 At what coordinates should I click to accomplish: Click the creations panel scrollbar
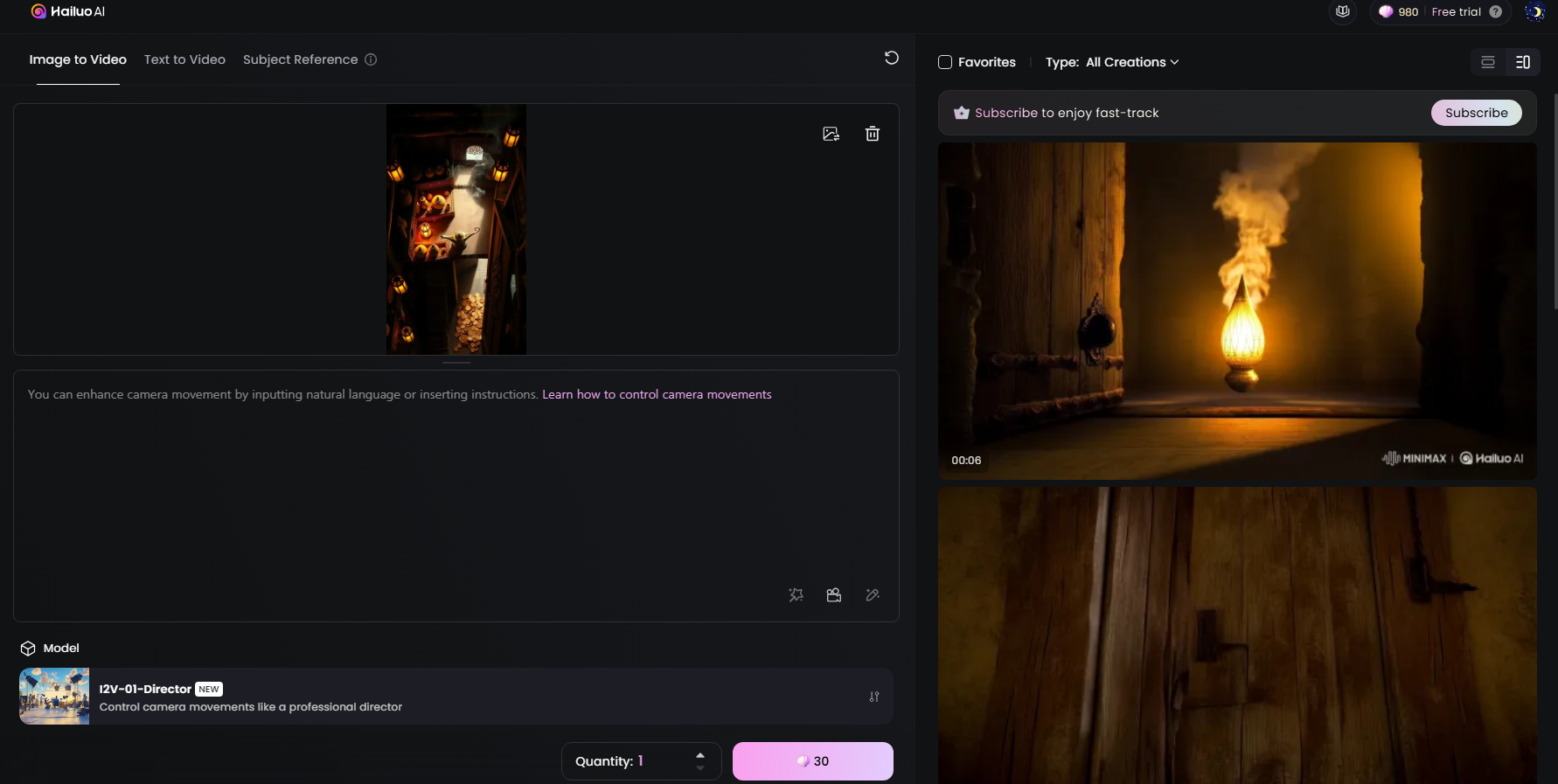coord(1555,201)
